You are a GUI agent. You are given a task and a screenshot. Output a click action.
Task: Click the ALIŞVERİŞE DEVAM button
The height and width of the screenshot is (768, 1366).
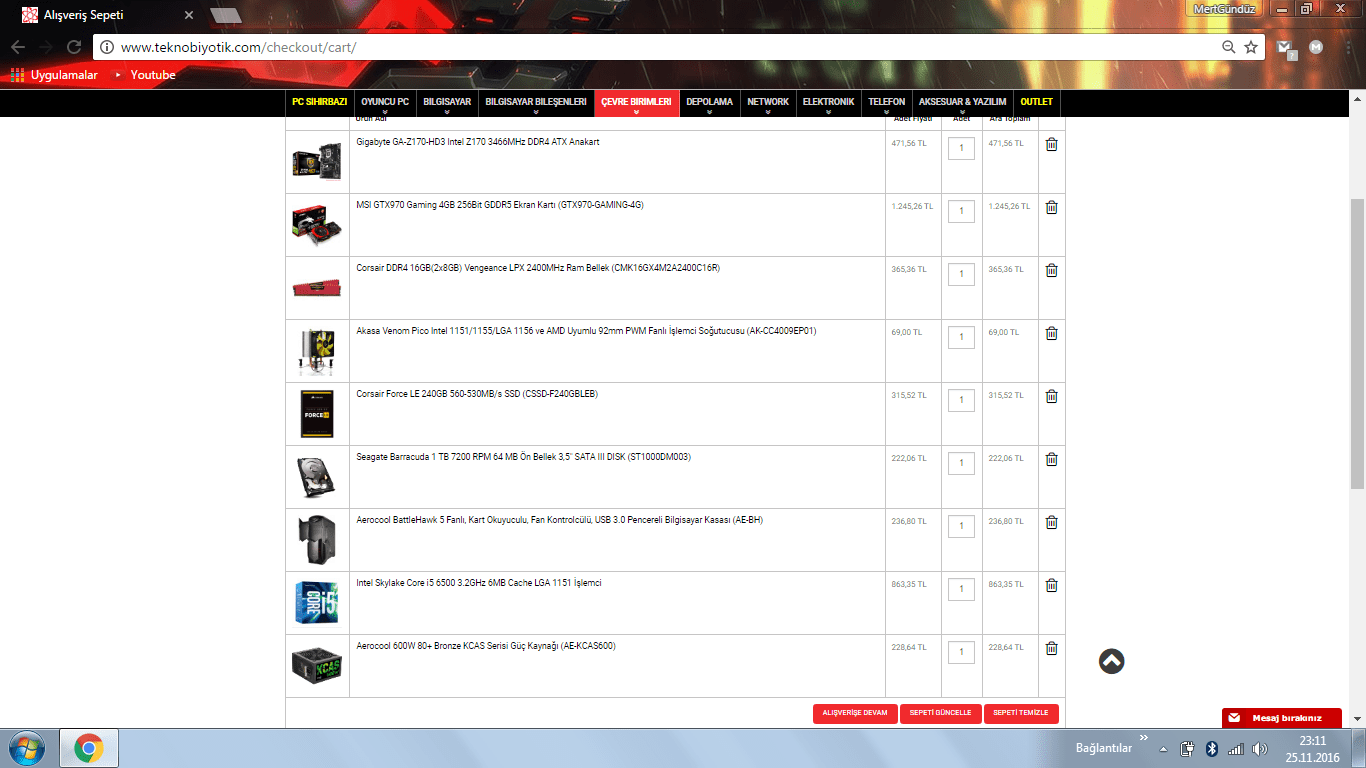(x=855, y=714)
